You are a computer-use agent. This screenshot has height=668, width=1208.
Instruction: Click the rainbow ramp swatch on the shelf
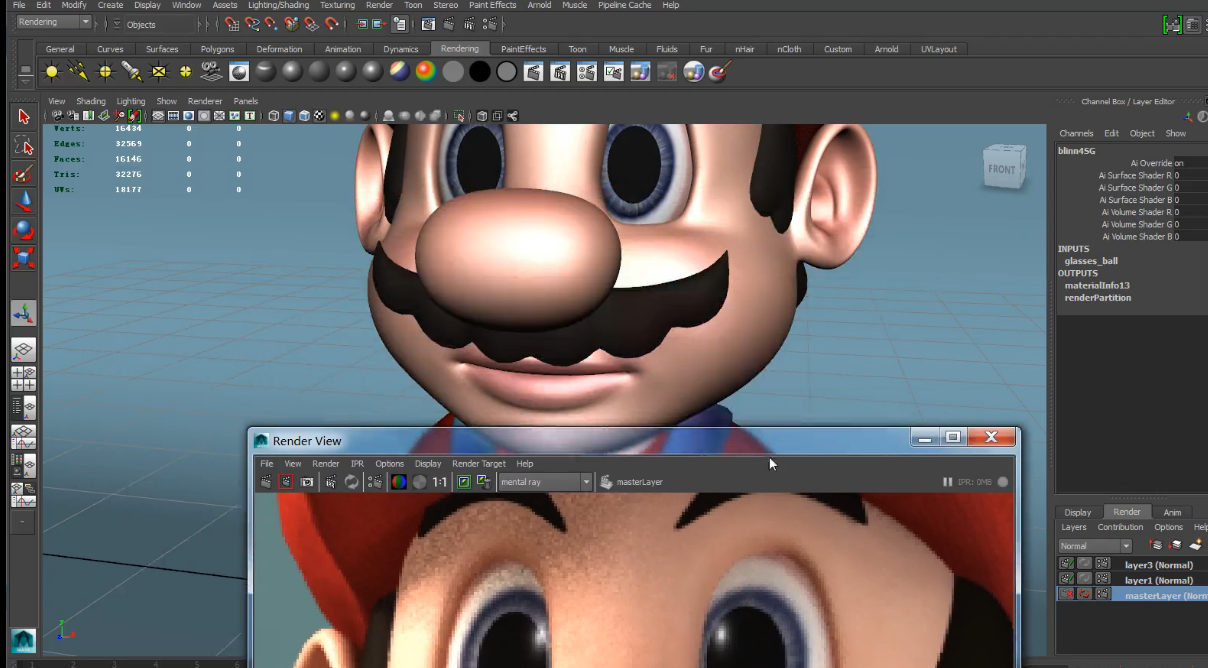[428, 71]
